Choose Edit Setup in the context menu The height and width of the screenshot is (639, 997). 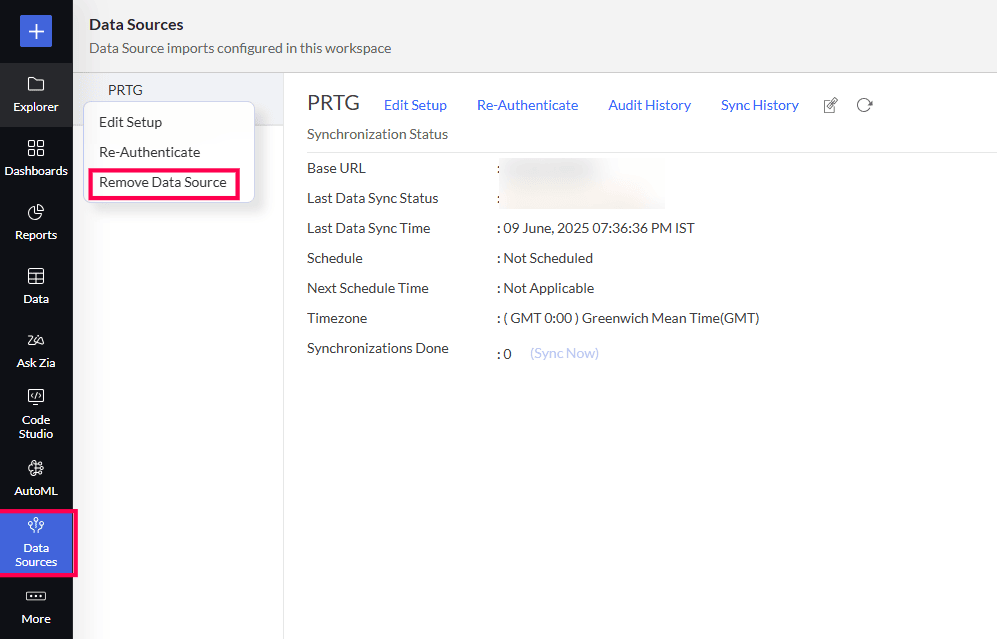[130, 122]
